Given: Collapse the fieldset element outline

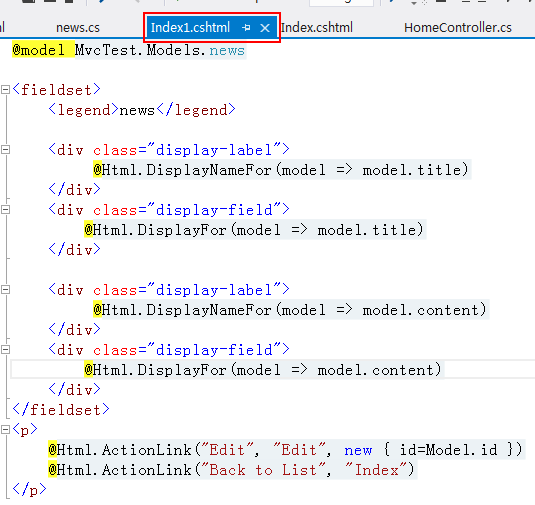Looking at the screenshot, I should tap(5, 90).
